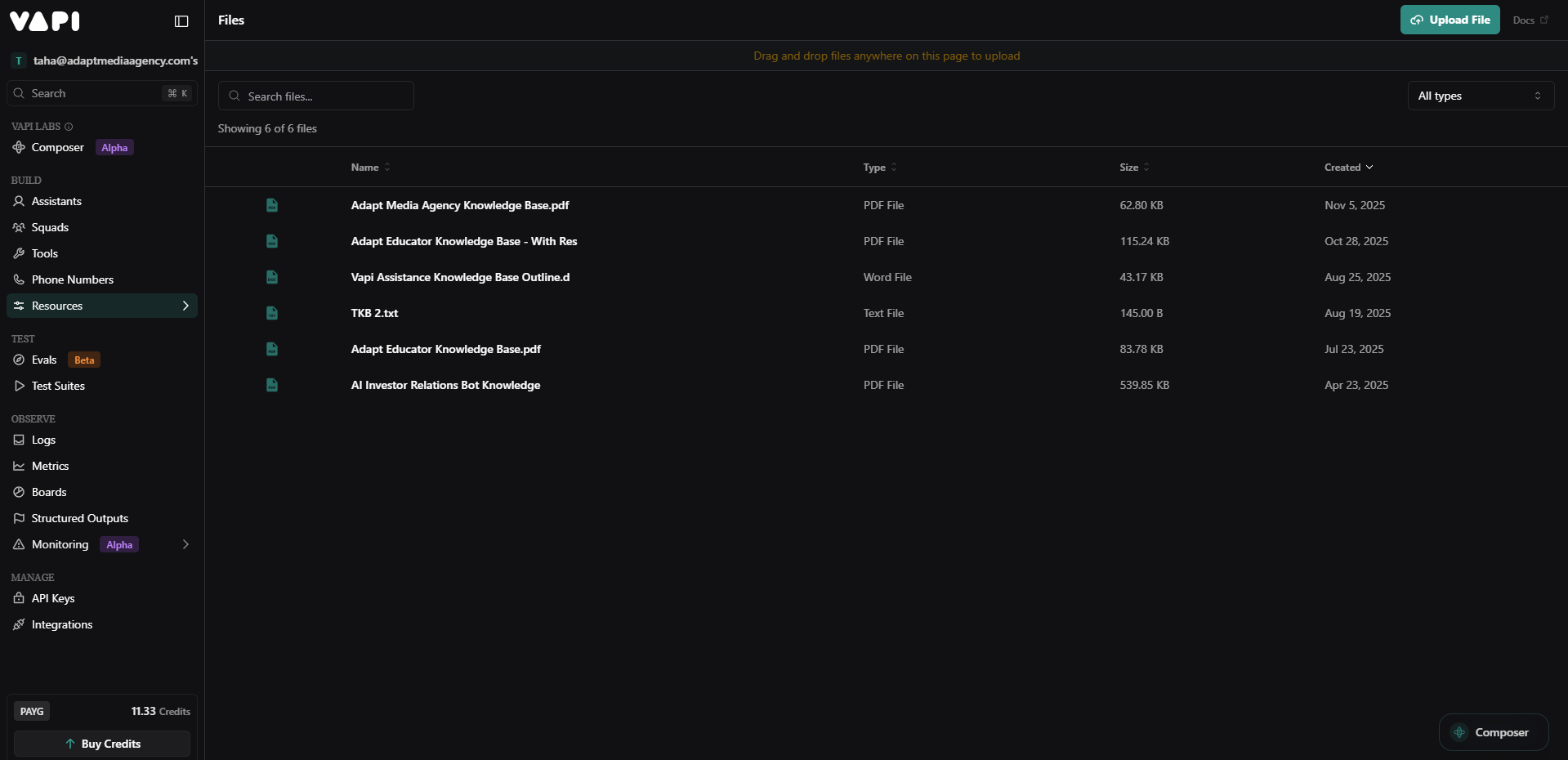This screenshot has height=760, width=1568.
Task: Expand the Resources submenu chevron
Action: 185,306
